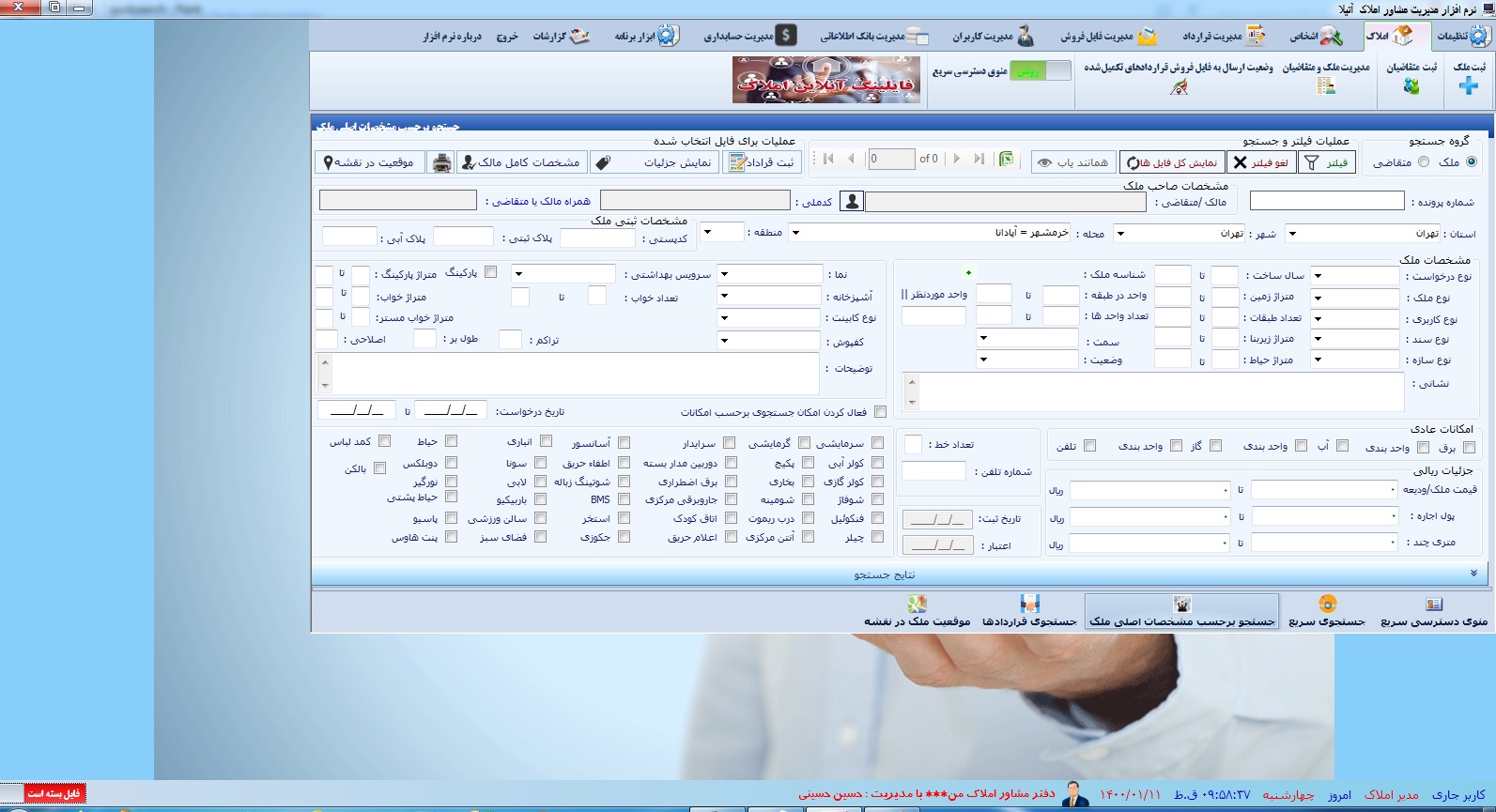Switch to جستجوی قراردادها bottom tab

pyautogui.click(x=1029, y=611)
